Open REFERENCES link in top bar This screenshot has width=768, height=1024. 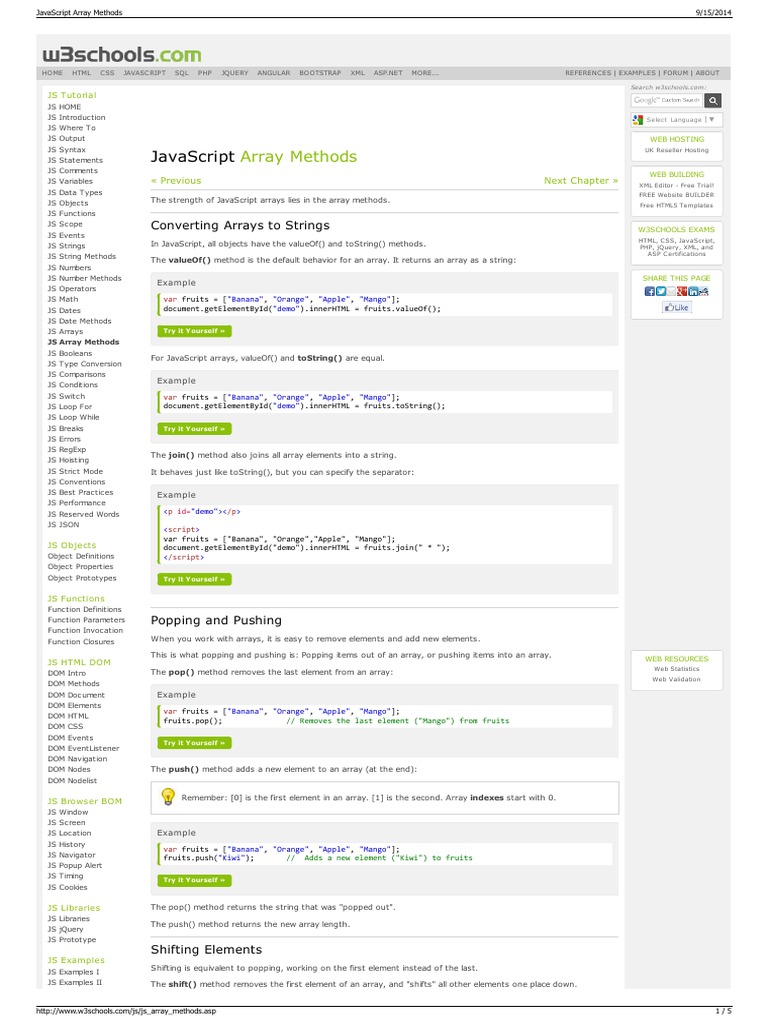coord(588,73)
